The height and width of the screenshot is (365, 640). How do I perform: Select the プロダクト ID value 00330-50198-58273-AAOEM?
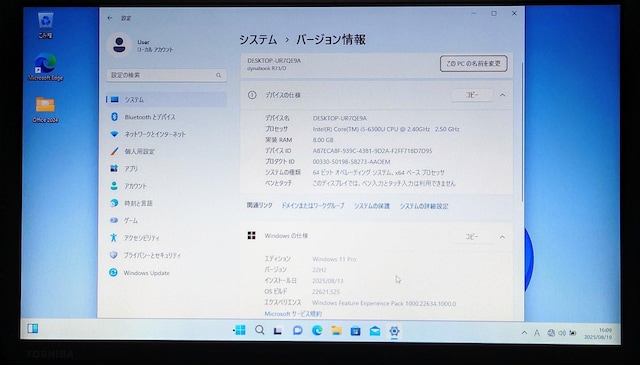pyautogui.click(x=351, y=162)
